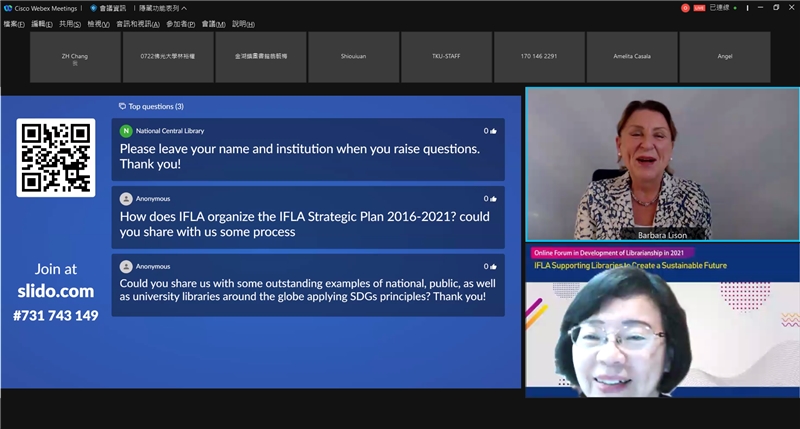Select Barbara Lison's video feed
Screen dimensions: 800x429
(x=662, y=164)
